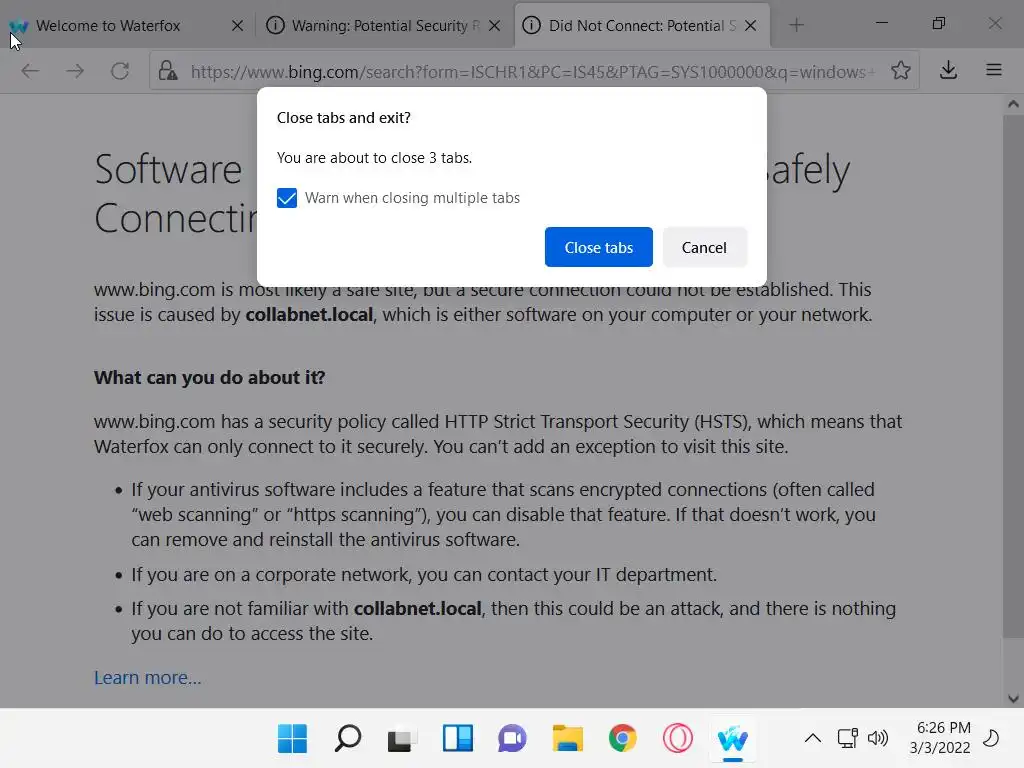This screenshot has height=768, width=1024.
Task: Click scrollbar down arrow
Action: pos(1013,699)
